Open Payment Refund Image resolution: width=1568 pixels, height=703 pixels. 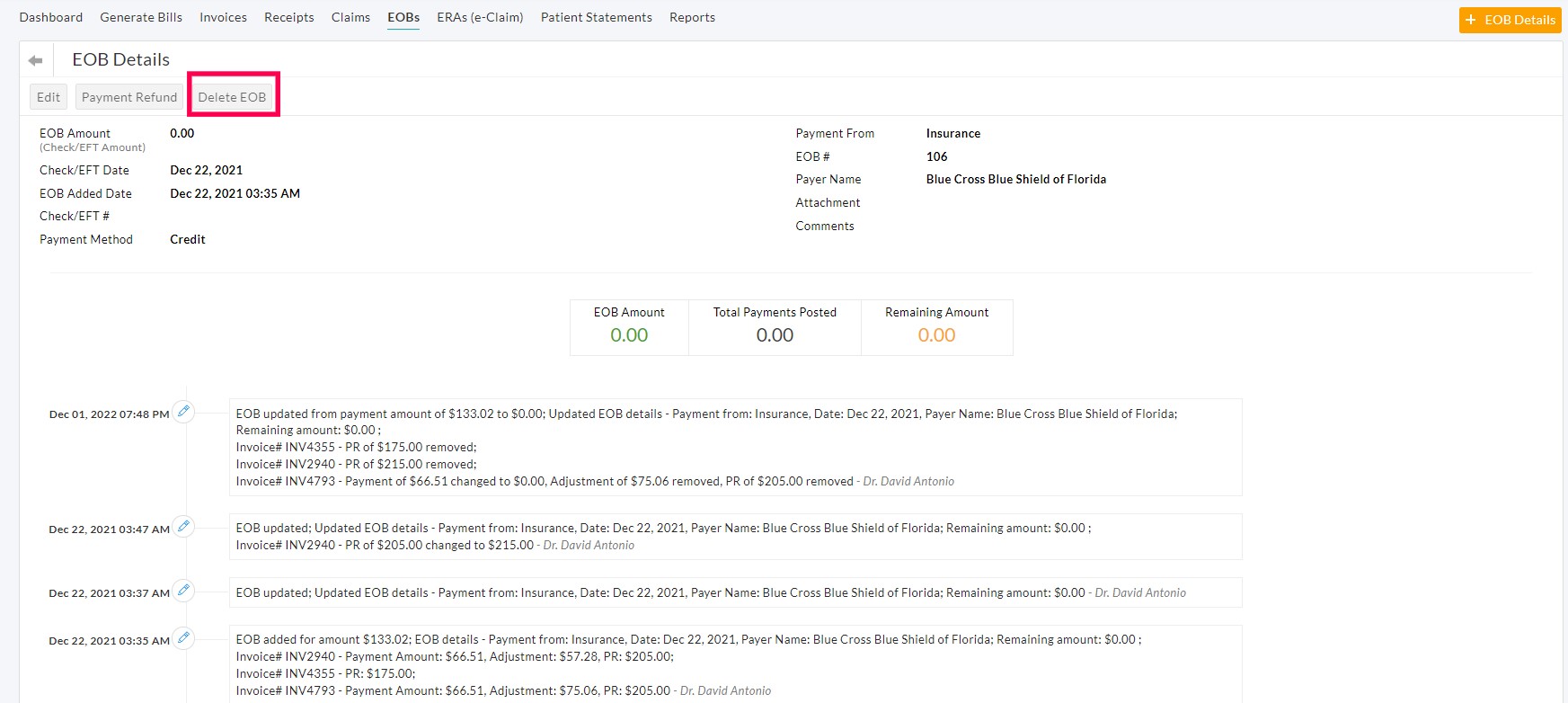point(129,97)
